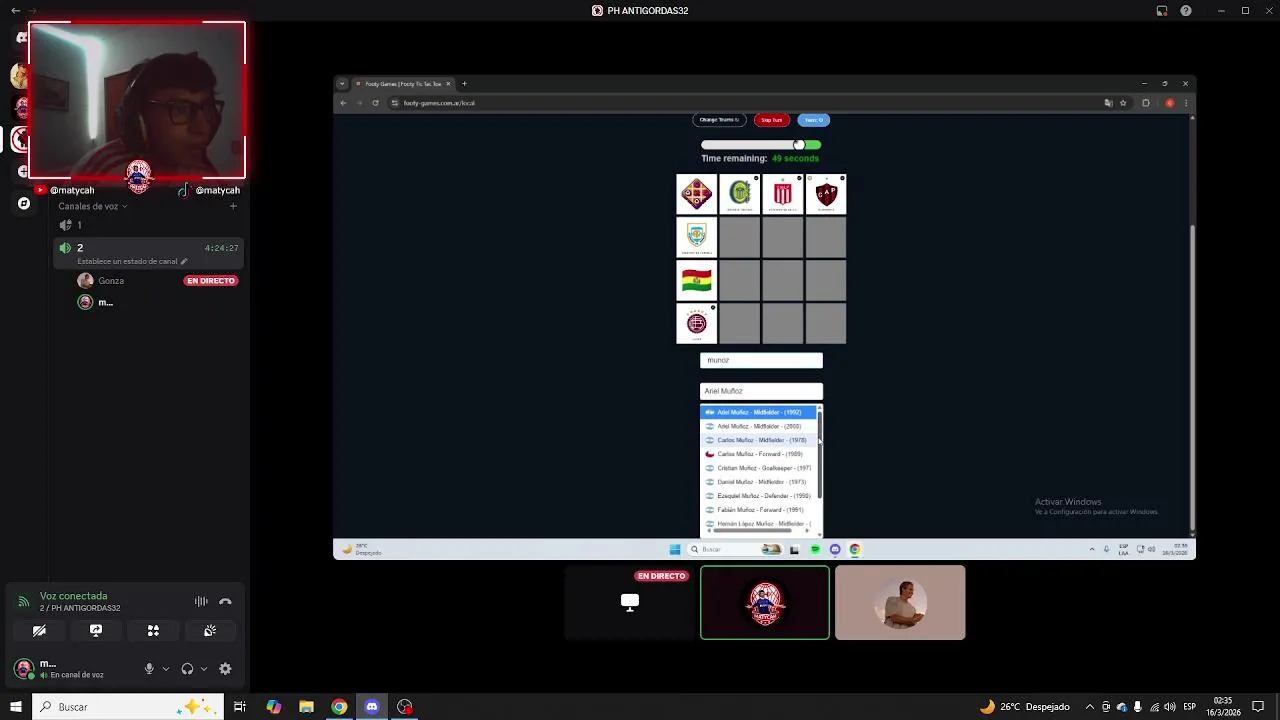Turn on camera in Discord voice panel
This screenshot has height=720, width=1280.
click(39, 631)
